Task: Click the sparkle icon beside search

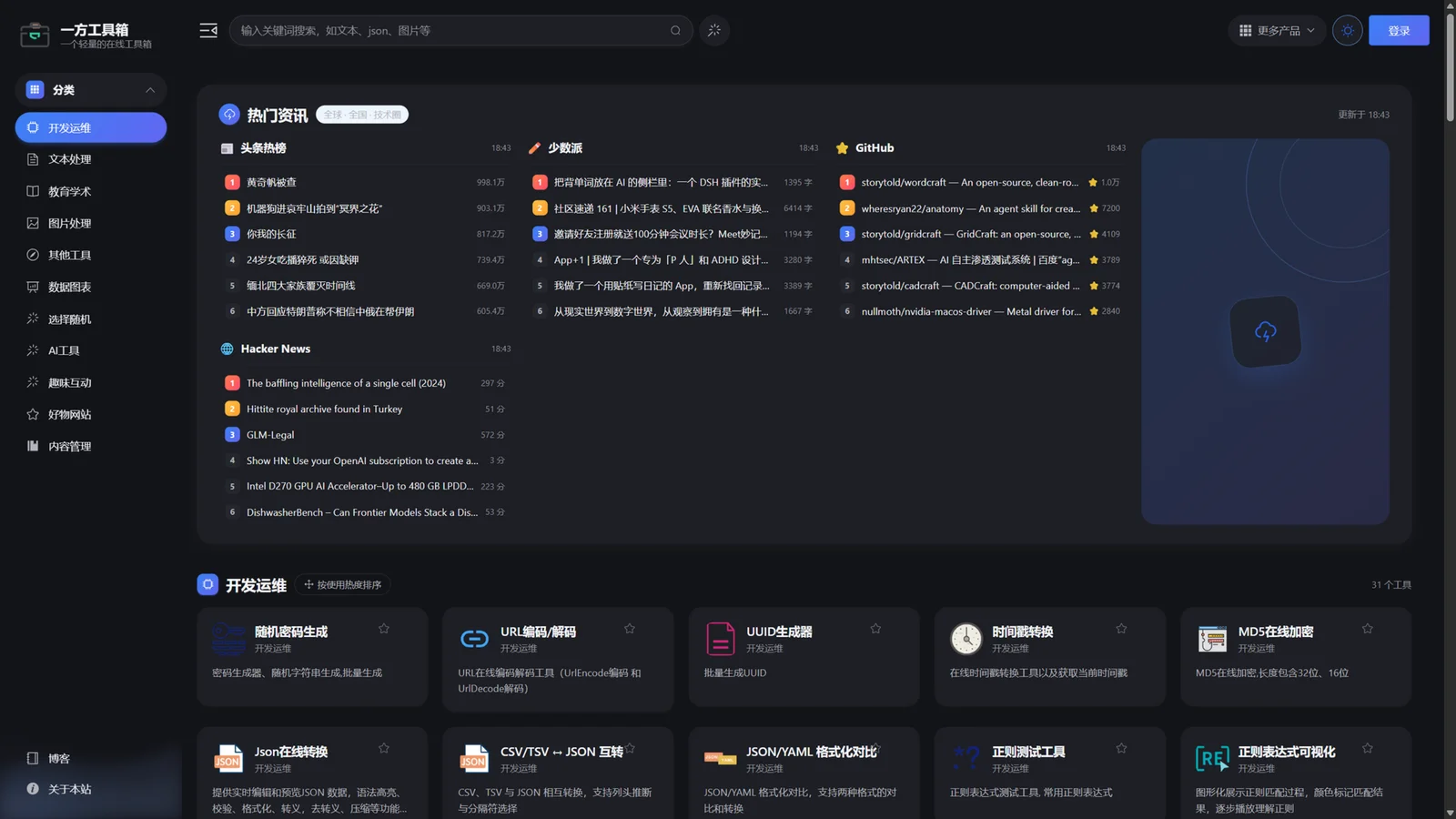Action: coord(714,30)
